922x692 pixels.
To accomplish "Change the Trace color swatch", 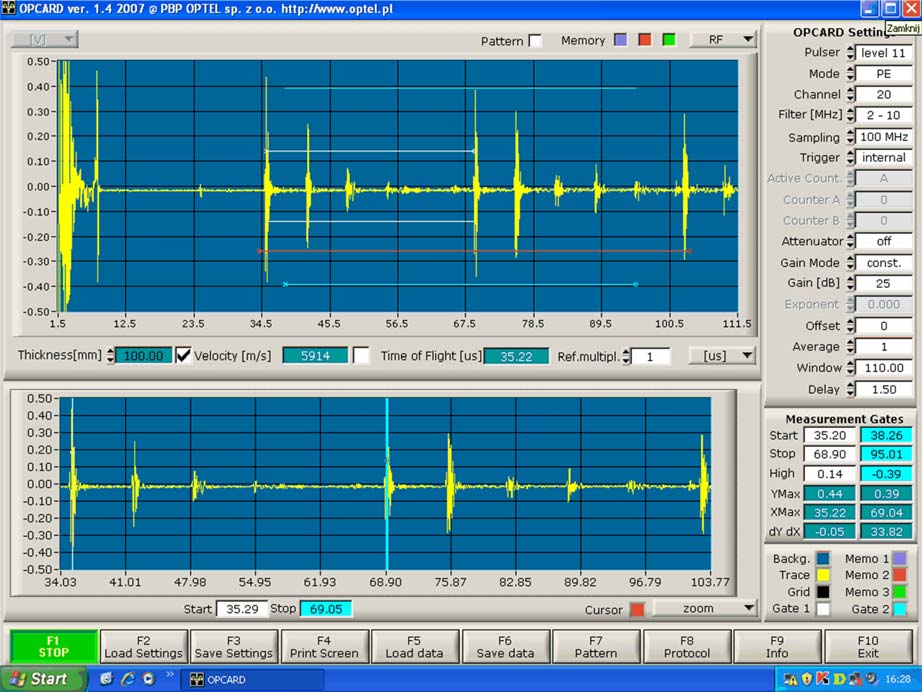I will point(823,575).
